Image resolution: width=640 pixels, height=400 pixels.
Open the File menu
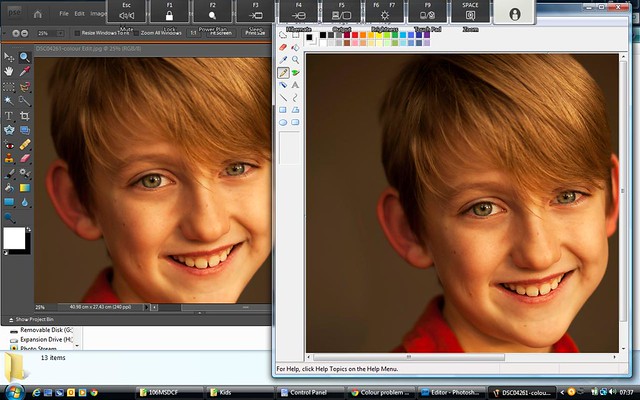click(x=63, y=14)
